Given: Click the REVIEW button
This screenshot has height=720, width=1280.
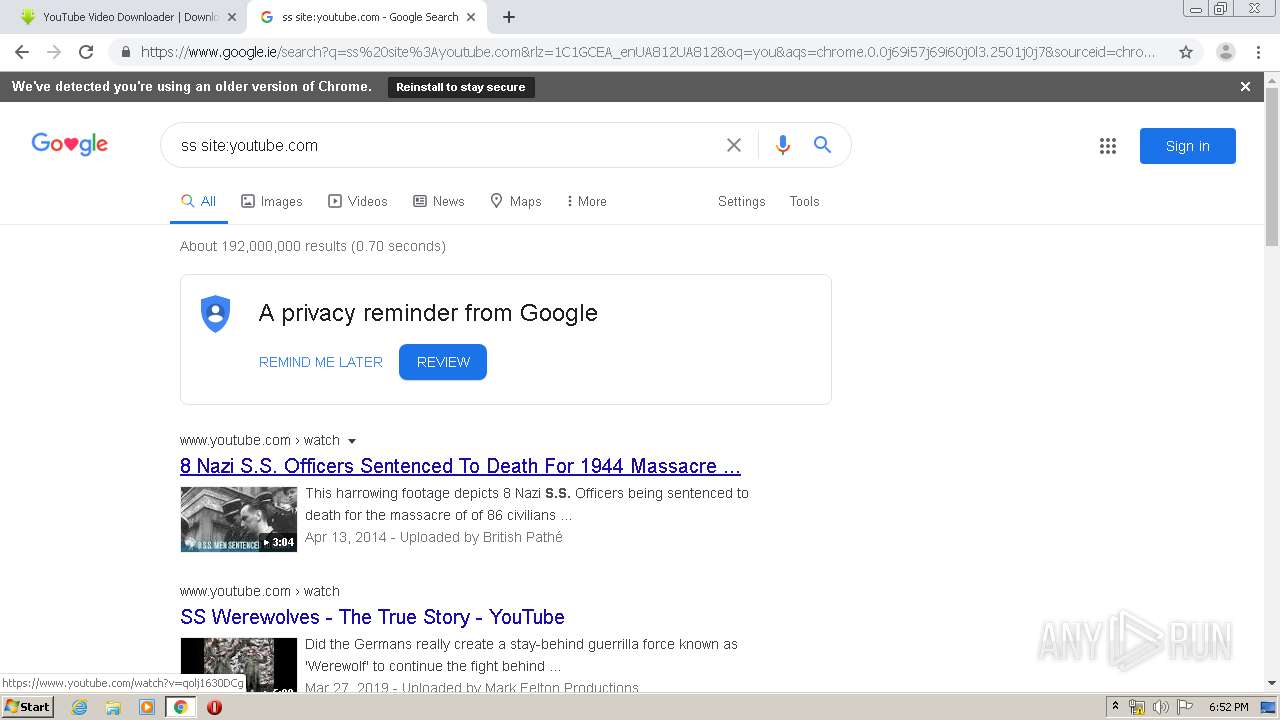Looking at the screenshot, I should (x=443, y=362).
